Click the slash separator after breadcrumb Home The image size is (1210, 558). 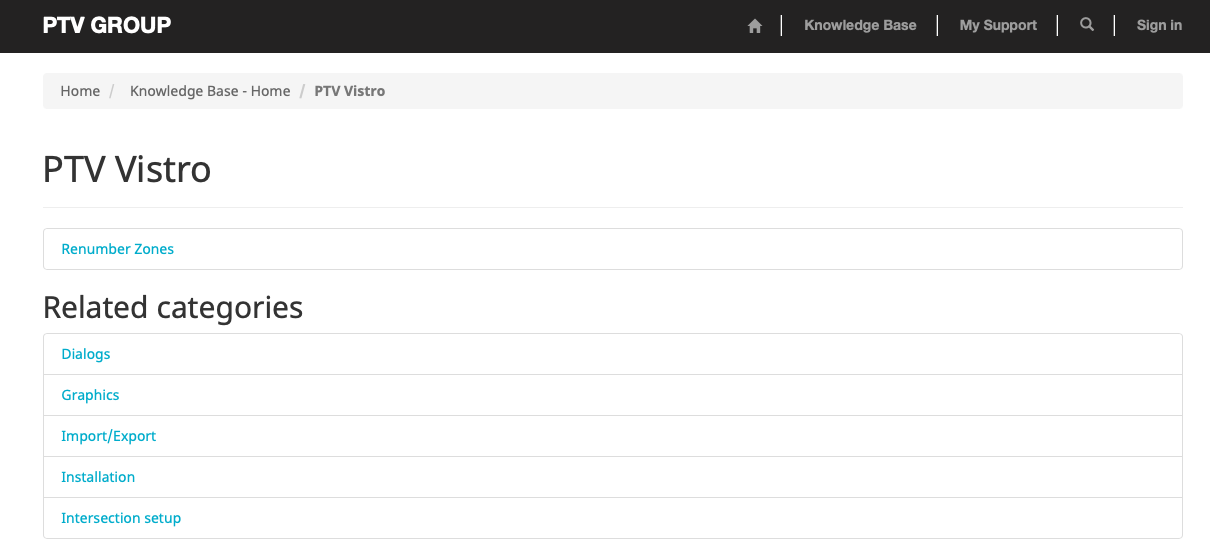[x=112, y=91]
